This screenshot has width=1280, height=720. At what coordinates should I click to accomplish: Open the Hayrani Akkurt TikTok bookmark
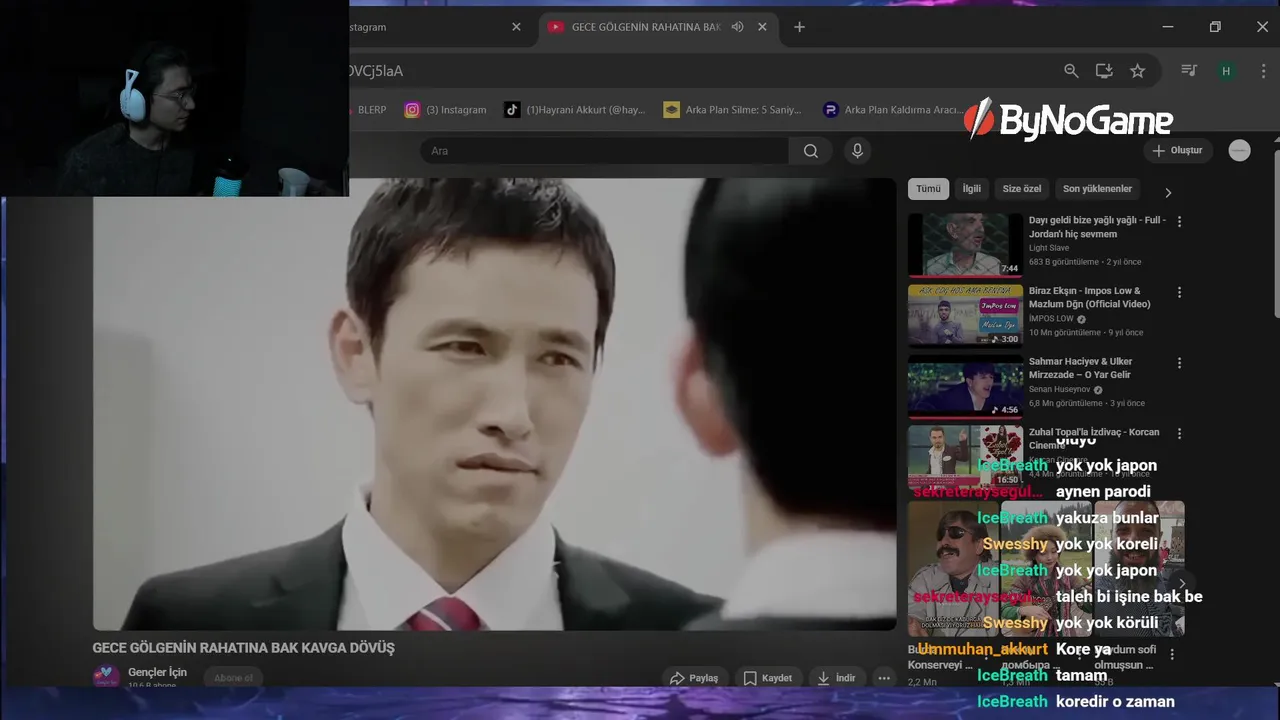pos(575,110)
